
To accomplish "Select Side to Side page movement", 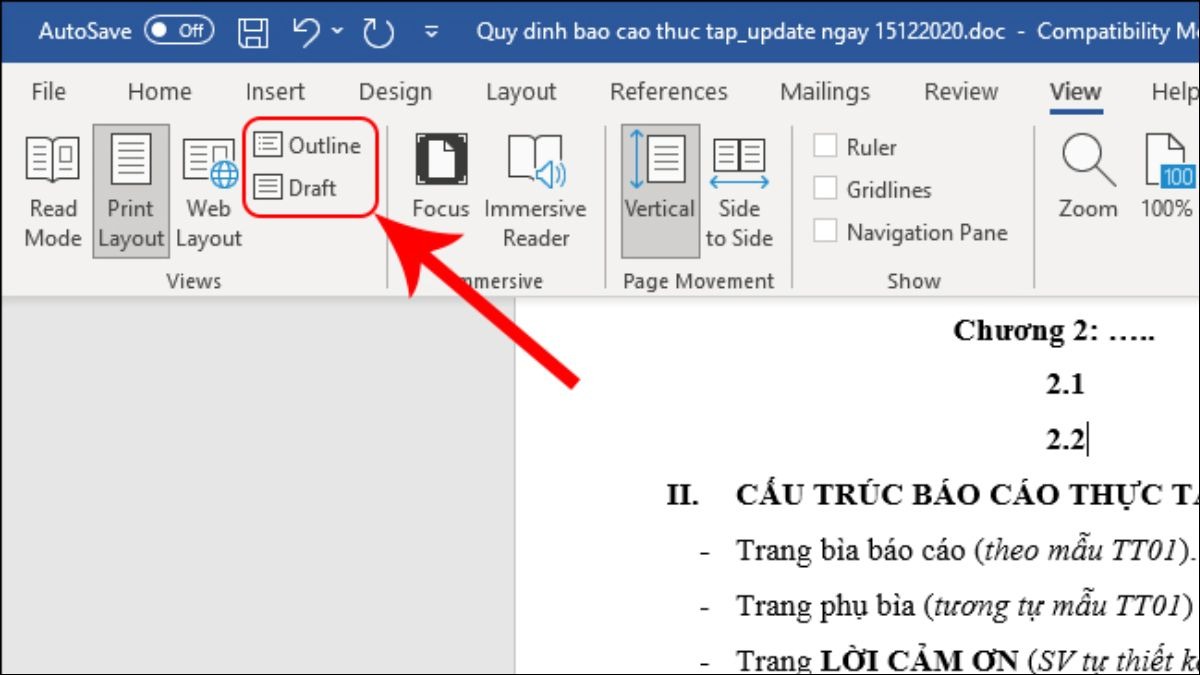I will 739,192.
